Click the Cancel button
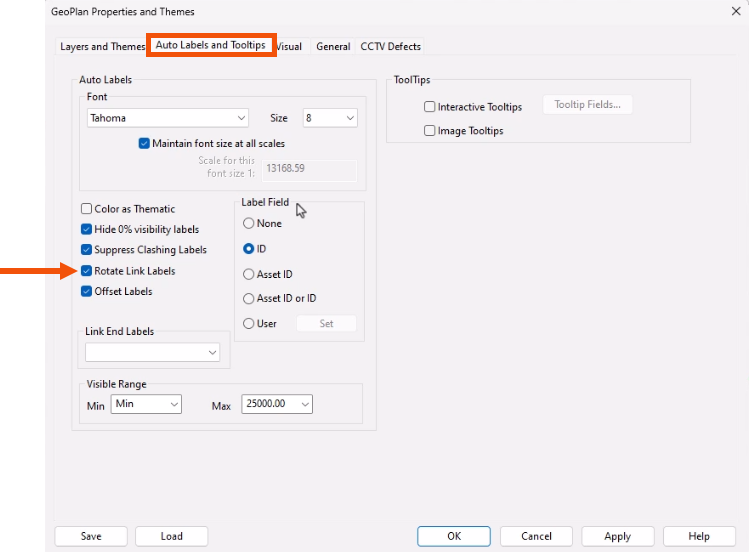Image resolution: width=749 pixels, height=552 pixels. [536, 536]
